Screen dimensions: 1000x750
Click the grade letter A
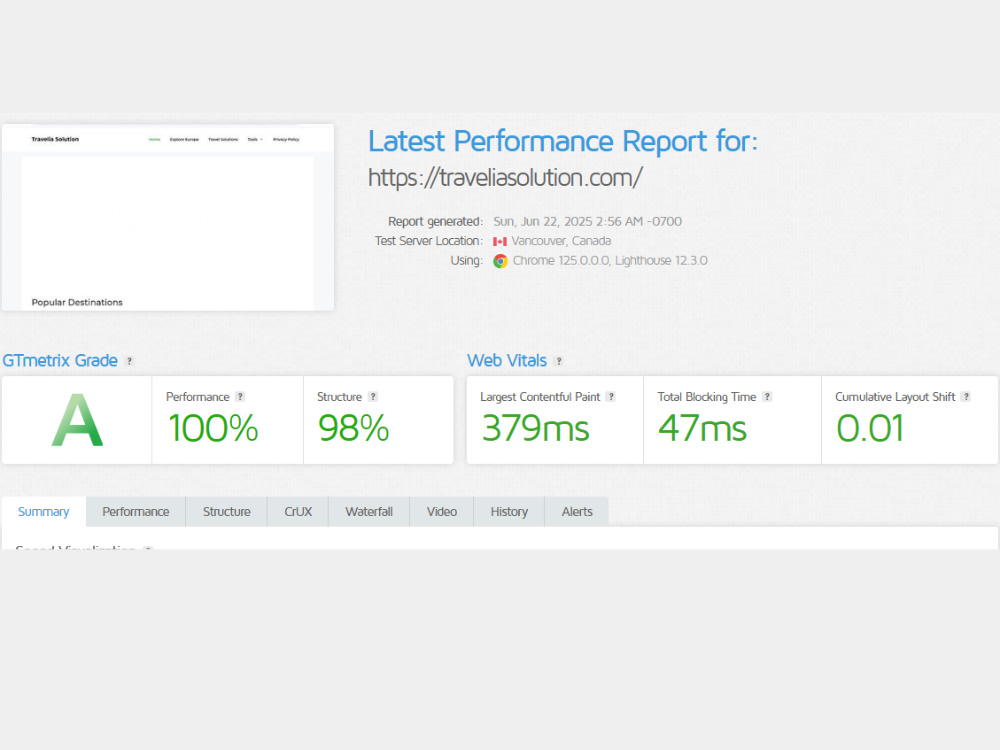tap(77, 420)
